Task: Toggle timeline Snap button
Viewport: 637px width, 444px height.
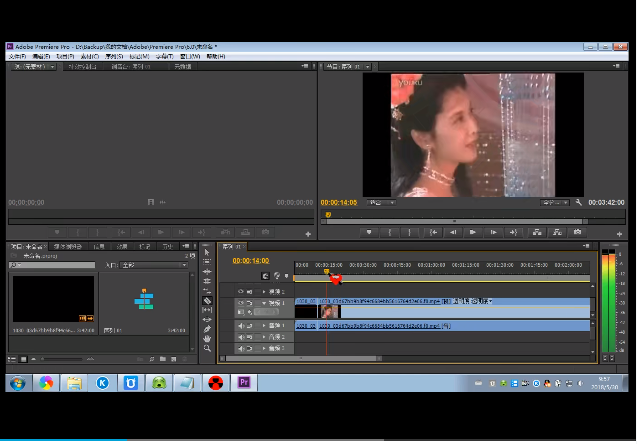Action: 265,276
